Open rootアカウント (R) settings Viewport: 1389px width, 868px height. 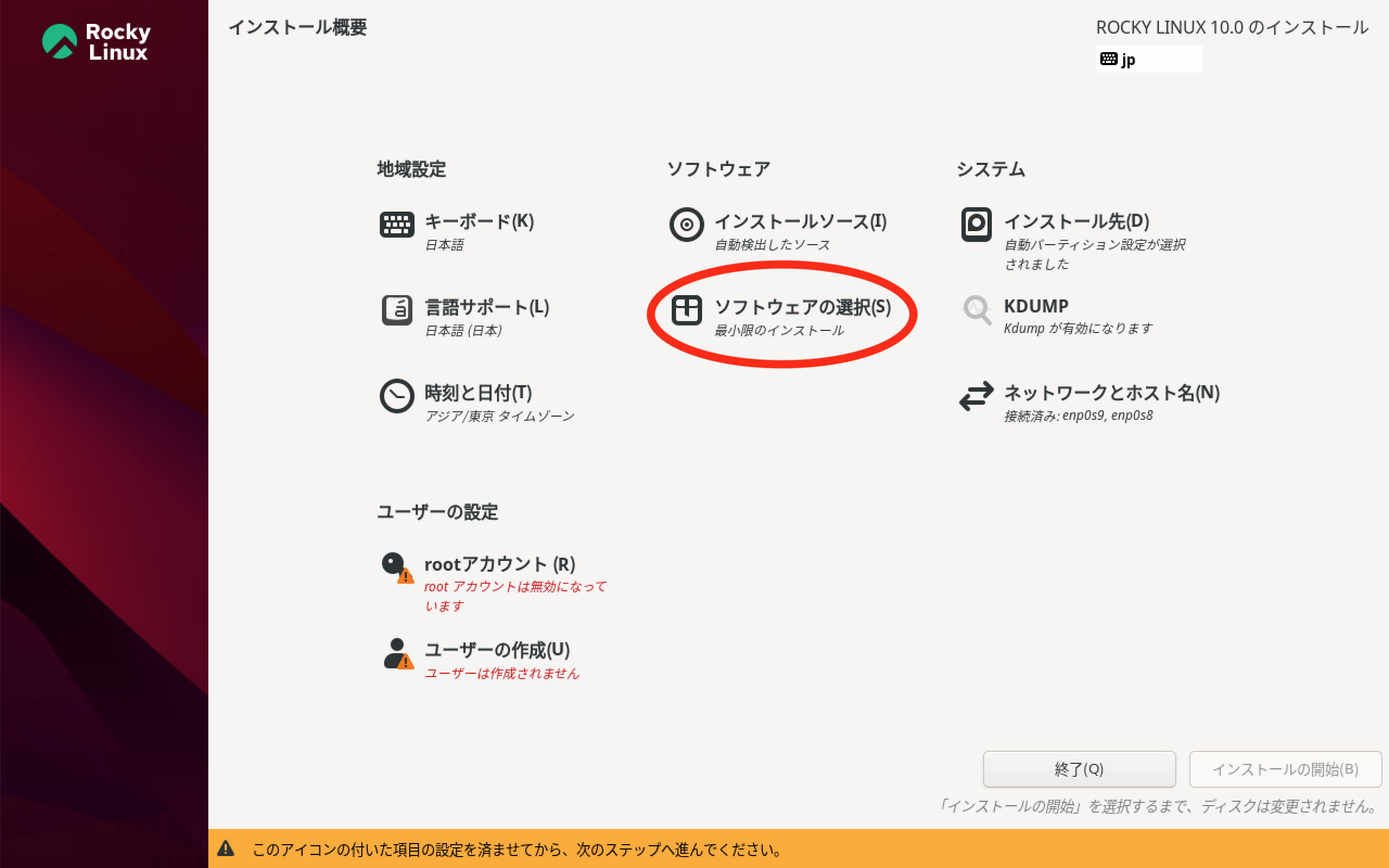[x=499, y=564]
